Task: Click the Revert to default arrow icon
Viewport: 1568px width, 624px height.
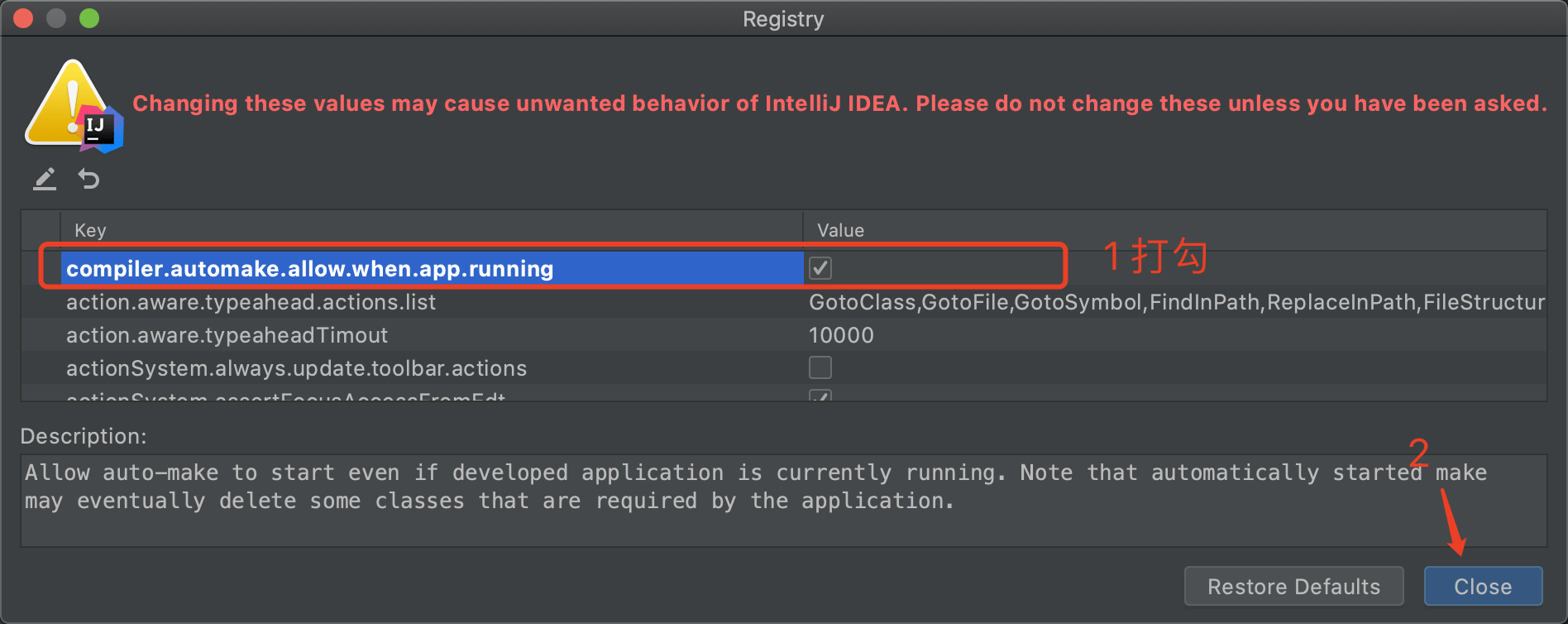Action: pos(88,179)
